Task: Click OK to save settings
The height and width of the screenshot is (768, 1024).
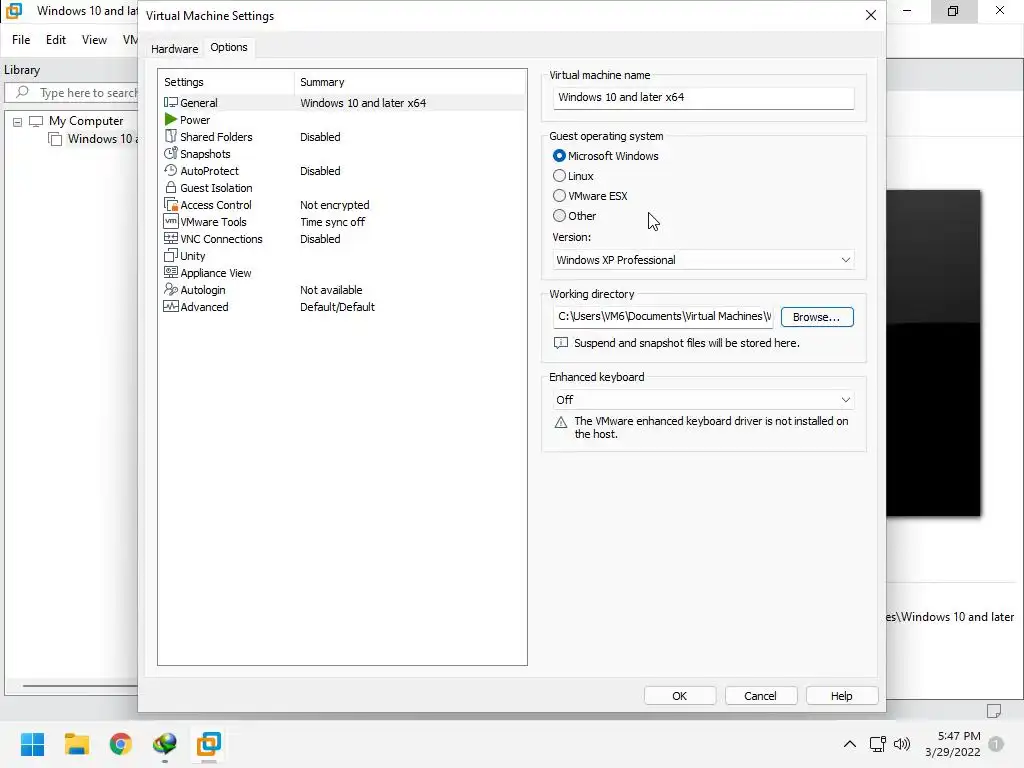Action: [680, 696]
